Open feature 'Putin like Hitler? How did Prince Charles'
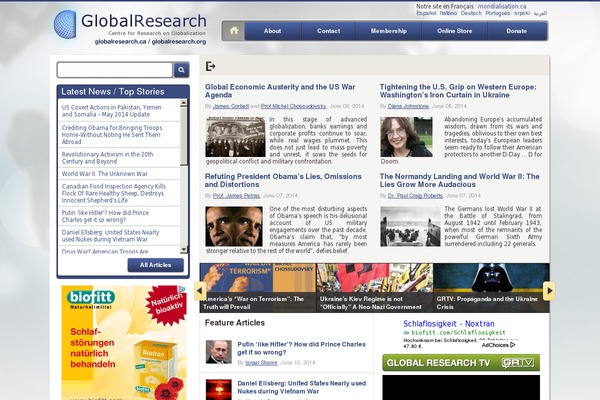 click(x=301, y=348)
